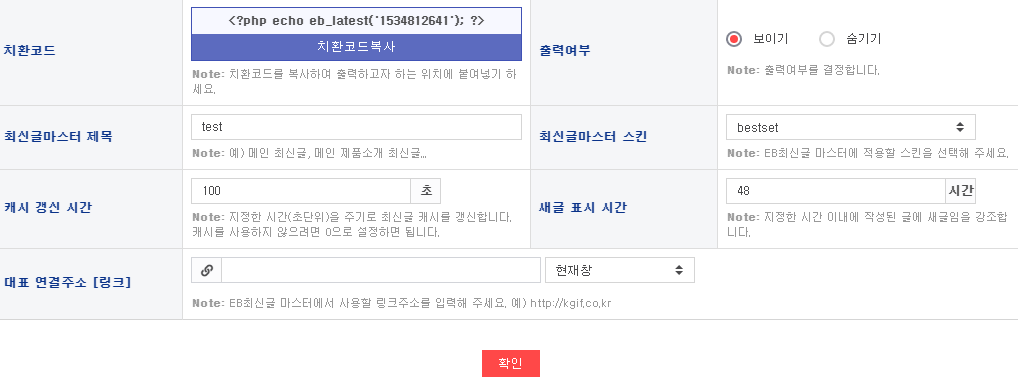Image resolution: width=1018 pixels, height=390 pixels.
Task: Click the 출력여부 row label
Action: (565, 51)
